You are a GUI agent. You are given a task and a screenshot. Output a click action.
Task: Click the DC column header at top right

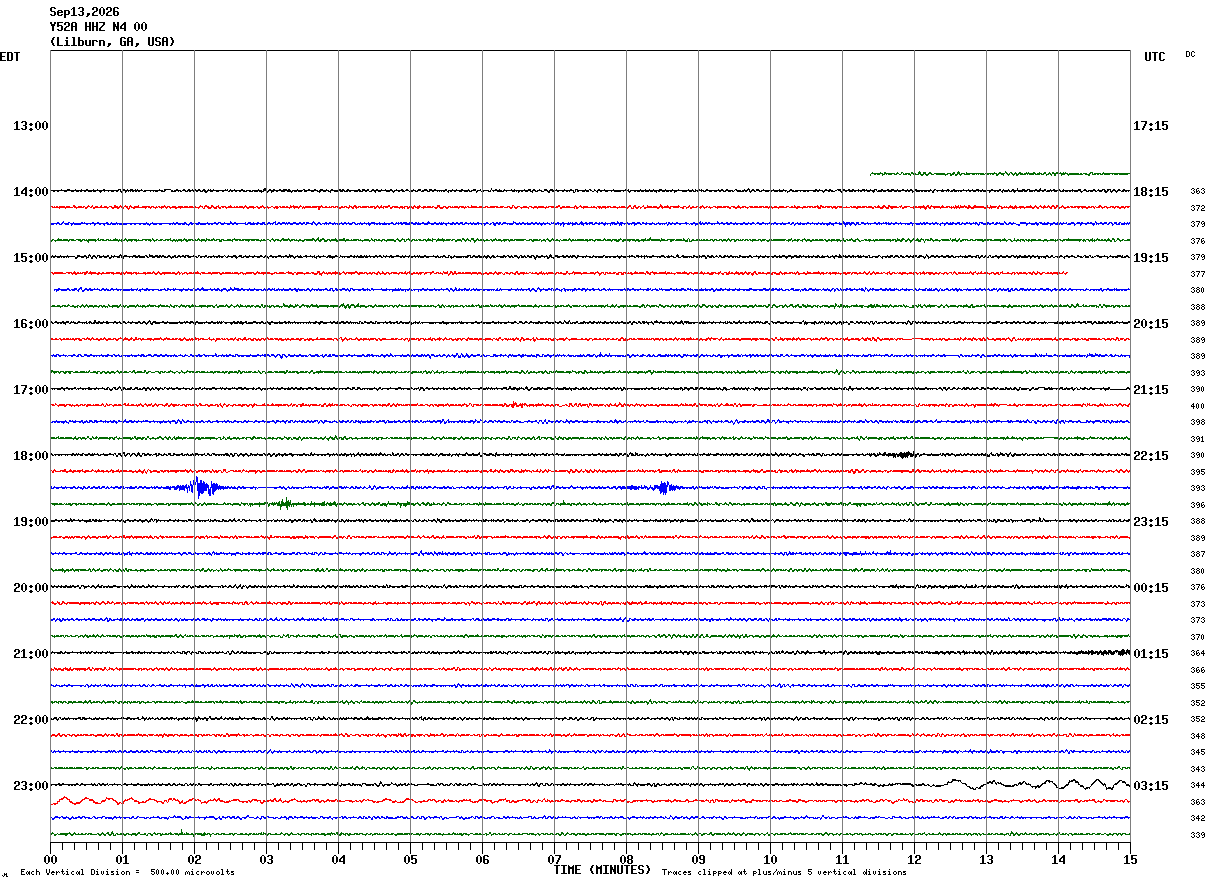point(1190,54)
